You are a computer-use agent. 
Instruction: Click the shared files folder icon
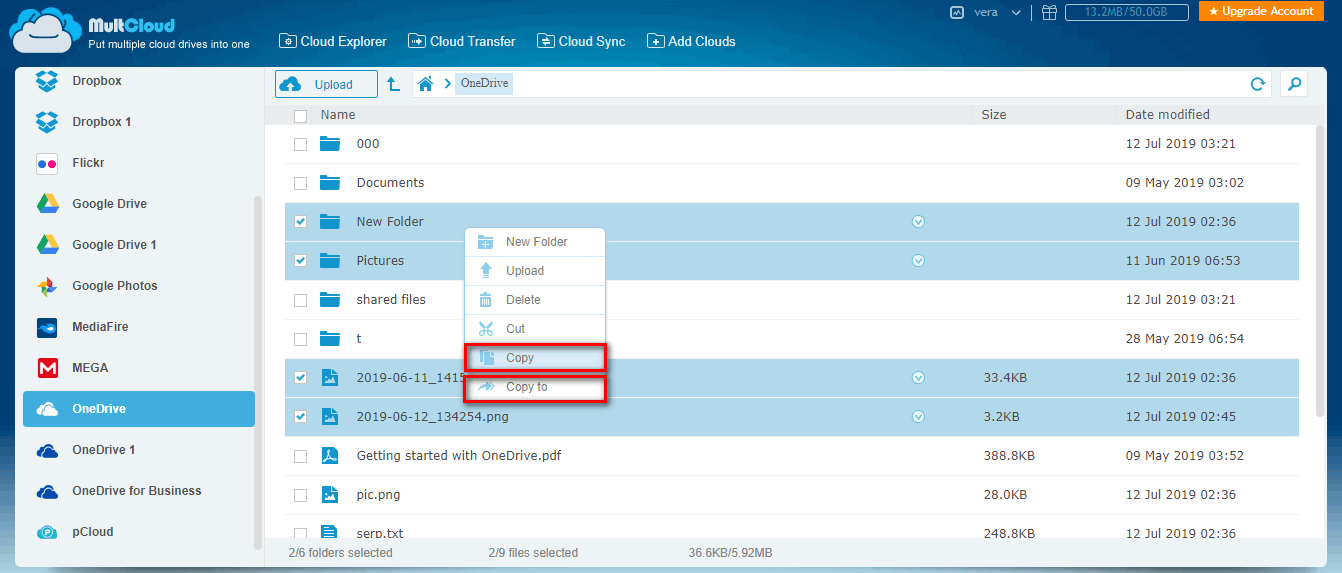pyautogui.click(x=330, y=299)
